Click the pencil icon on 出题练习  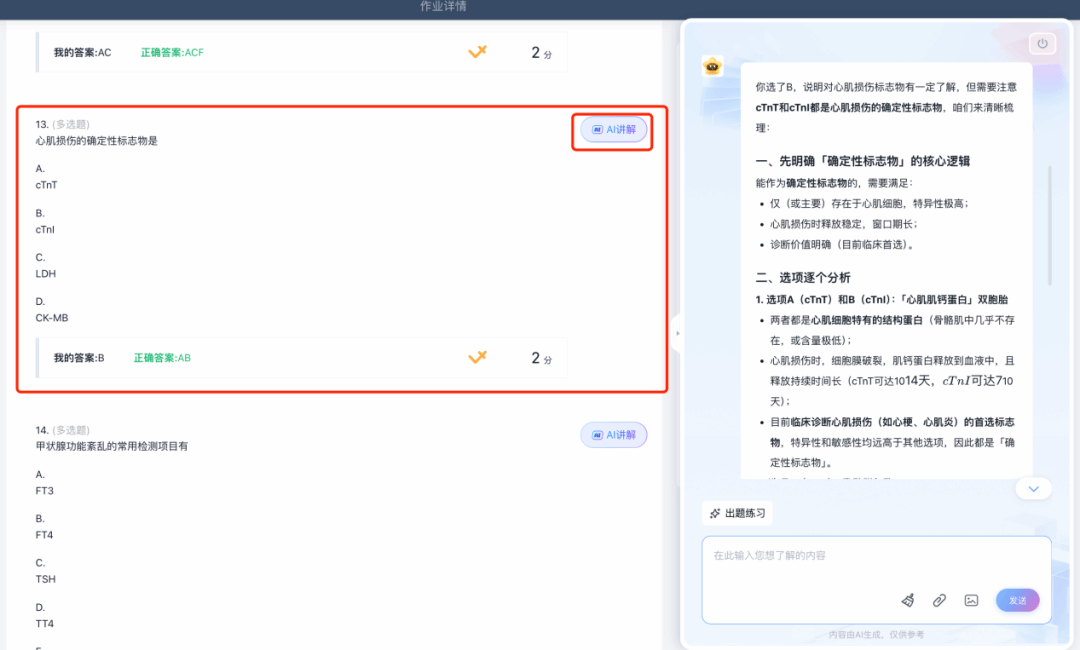tap(714, 513)
